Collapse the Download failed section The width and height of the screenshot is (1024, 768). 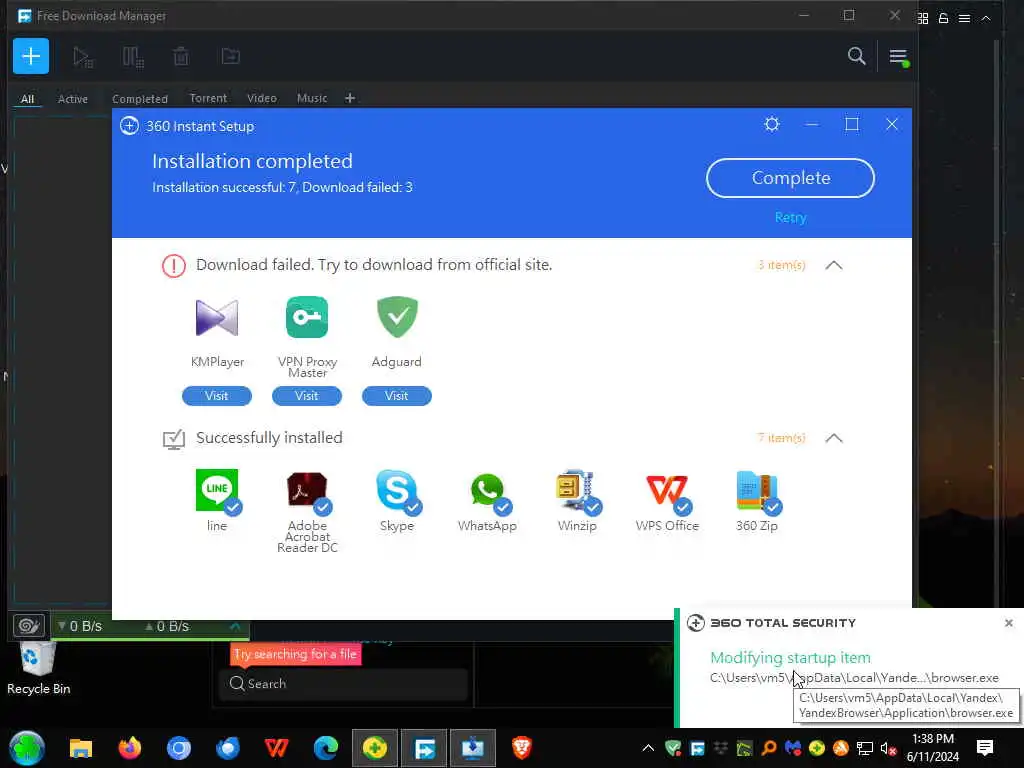coord(833,265)
